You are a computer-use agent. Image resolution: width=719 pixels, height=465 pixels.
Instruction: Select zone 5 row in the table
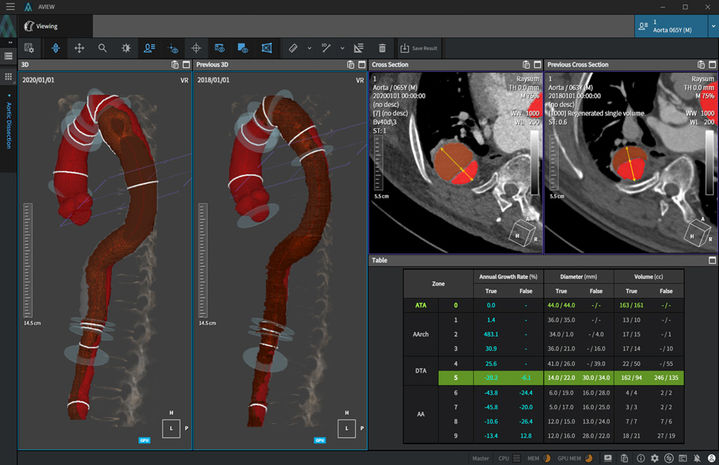point(455,379)
